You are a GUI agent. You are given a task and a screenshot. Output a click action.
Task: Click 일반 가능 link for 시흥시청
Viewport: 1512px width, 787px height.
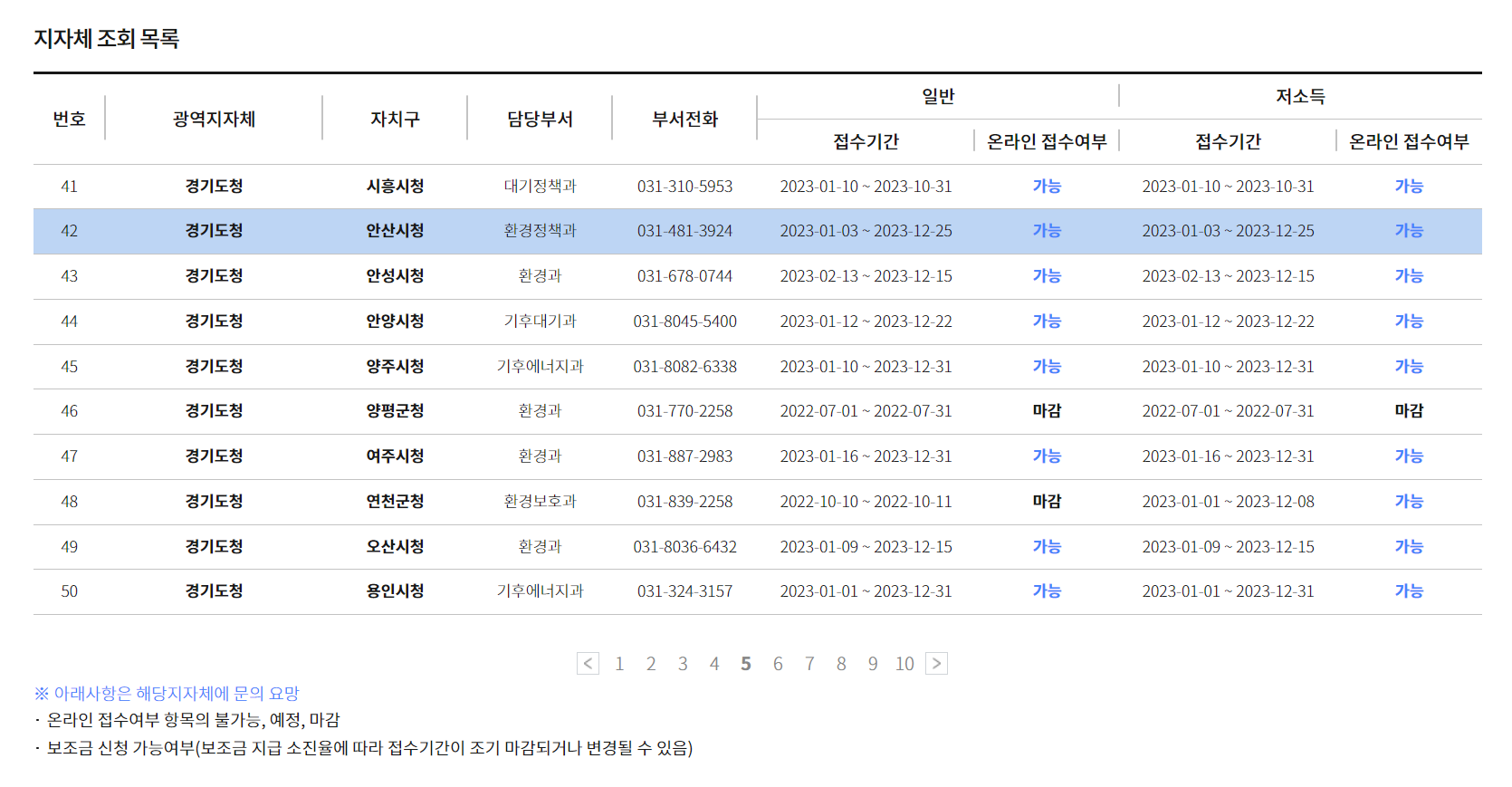[1047, 187]
